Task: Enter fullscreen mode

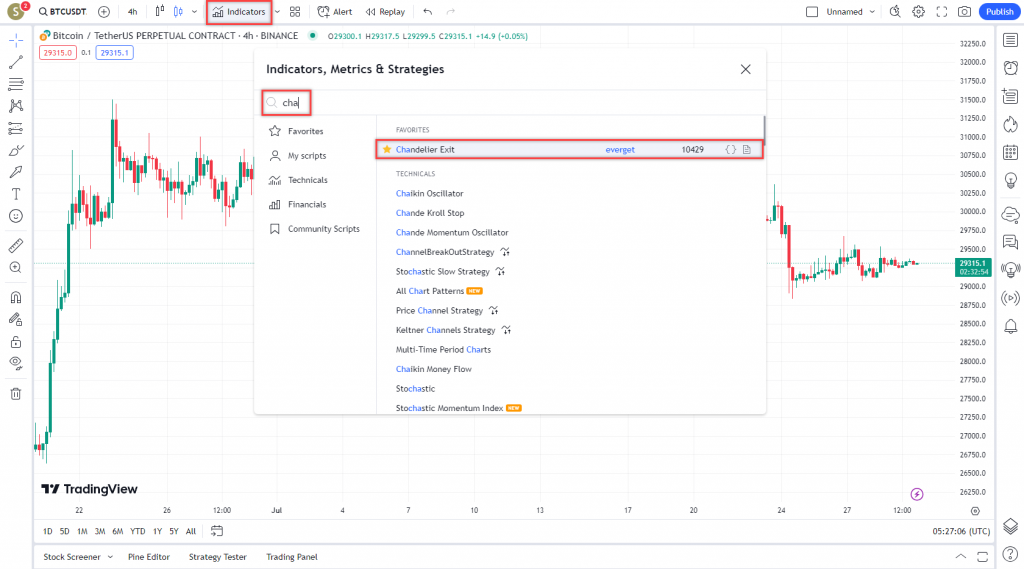Action: 942,12
